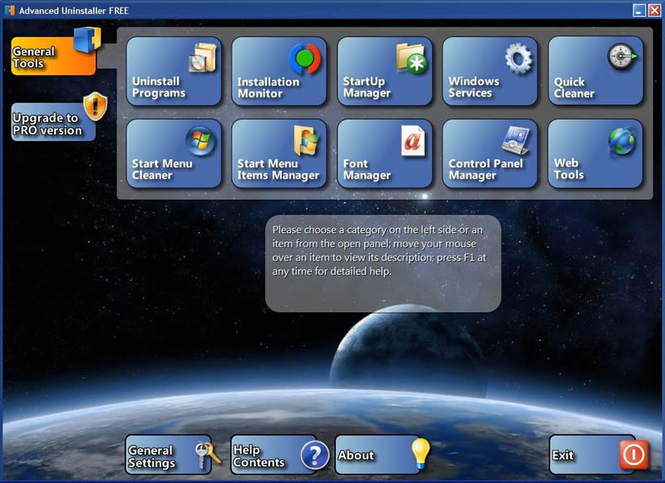Click the red Exit power icon

634,455
